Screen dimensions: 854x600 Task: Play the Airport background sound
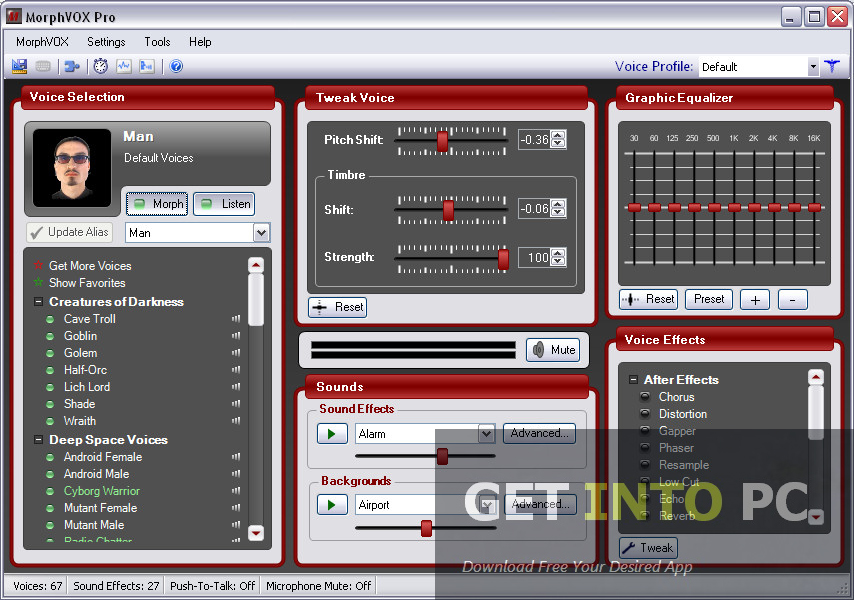point(332,505)
